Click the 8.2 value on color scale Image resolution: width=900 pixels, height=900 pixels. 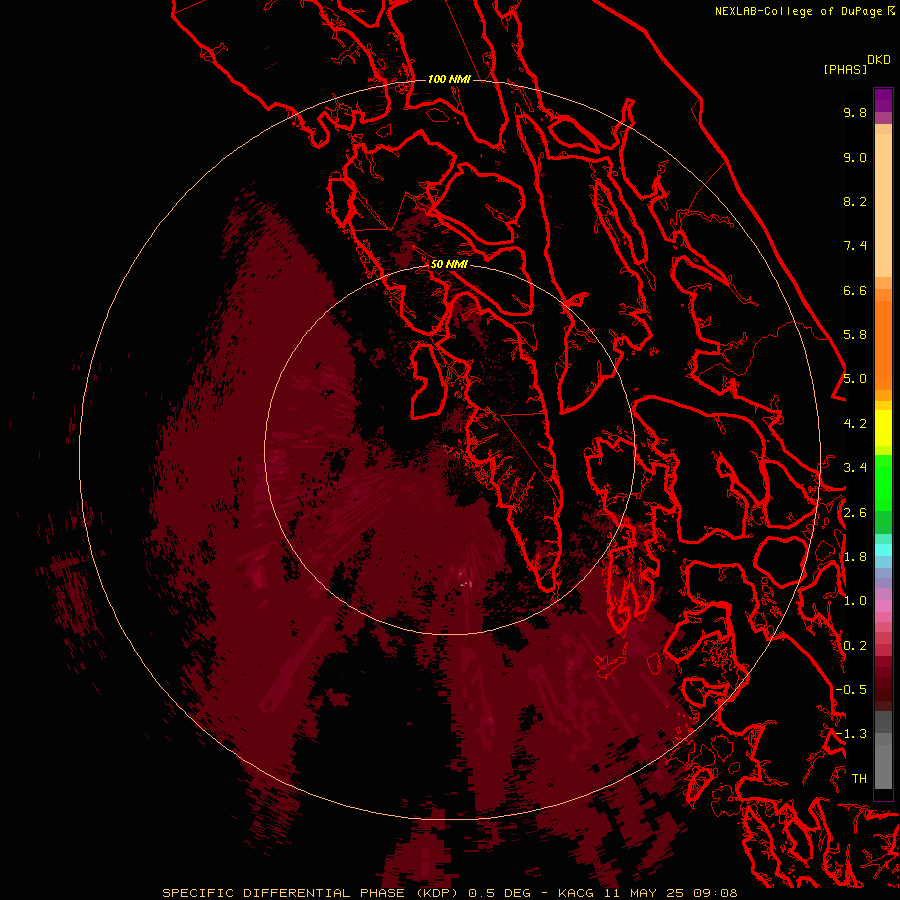pos(855,201)
